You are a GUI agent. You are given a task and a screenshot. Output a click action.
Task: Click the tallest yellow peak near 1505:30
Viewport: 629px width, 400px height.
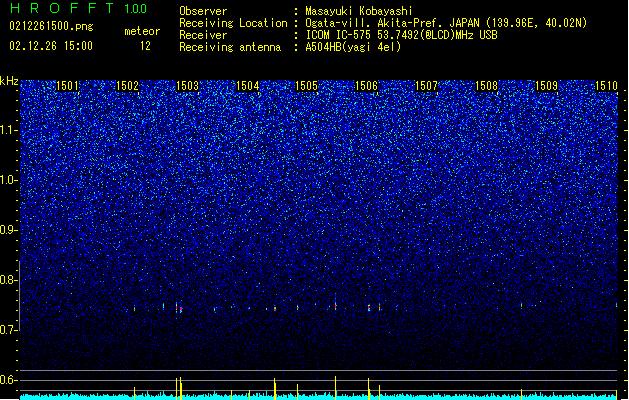click(x=336, y=387)
